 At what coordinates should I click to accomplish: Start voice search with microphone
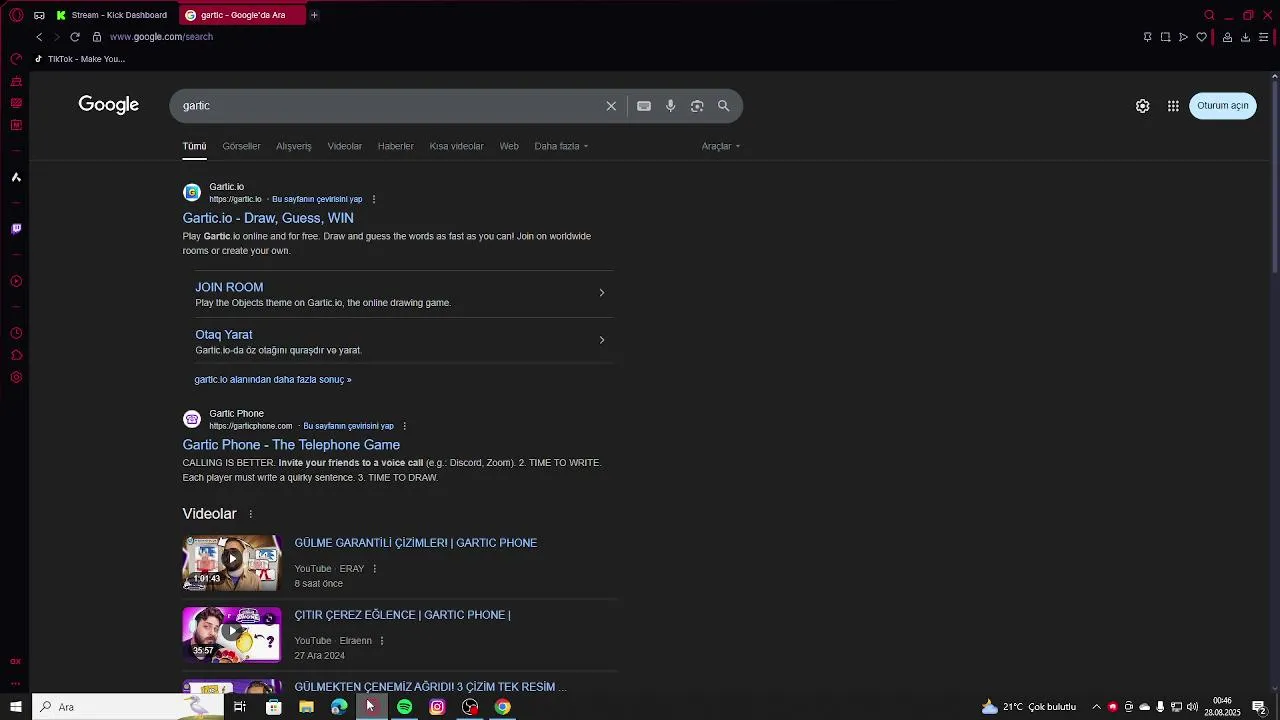(670, 106)
